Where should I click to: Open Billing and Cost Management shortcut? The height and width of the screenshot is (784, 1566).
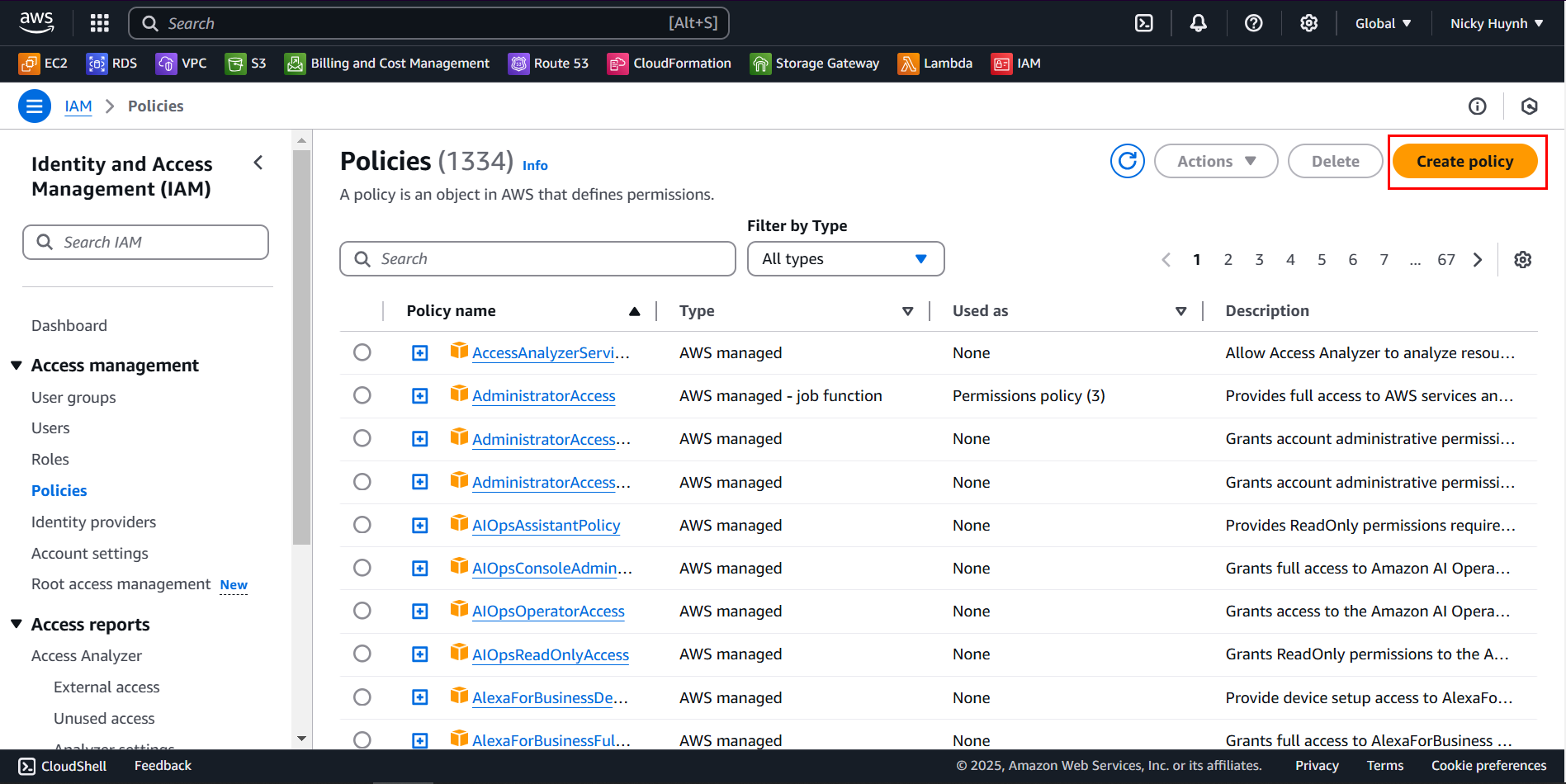pos(387,64)
